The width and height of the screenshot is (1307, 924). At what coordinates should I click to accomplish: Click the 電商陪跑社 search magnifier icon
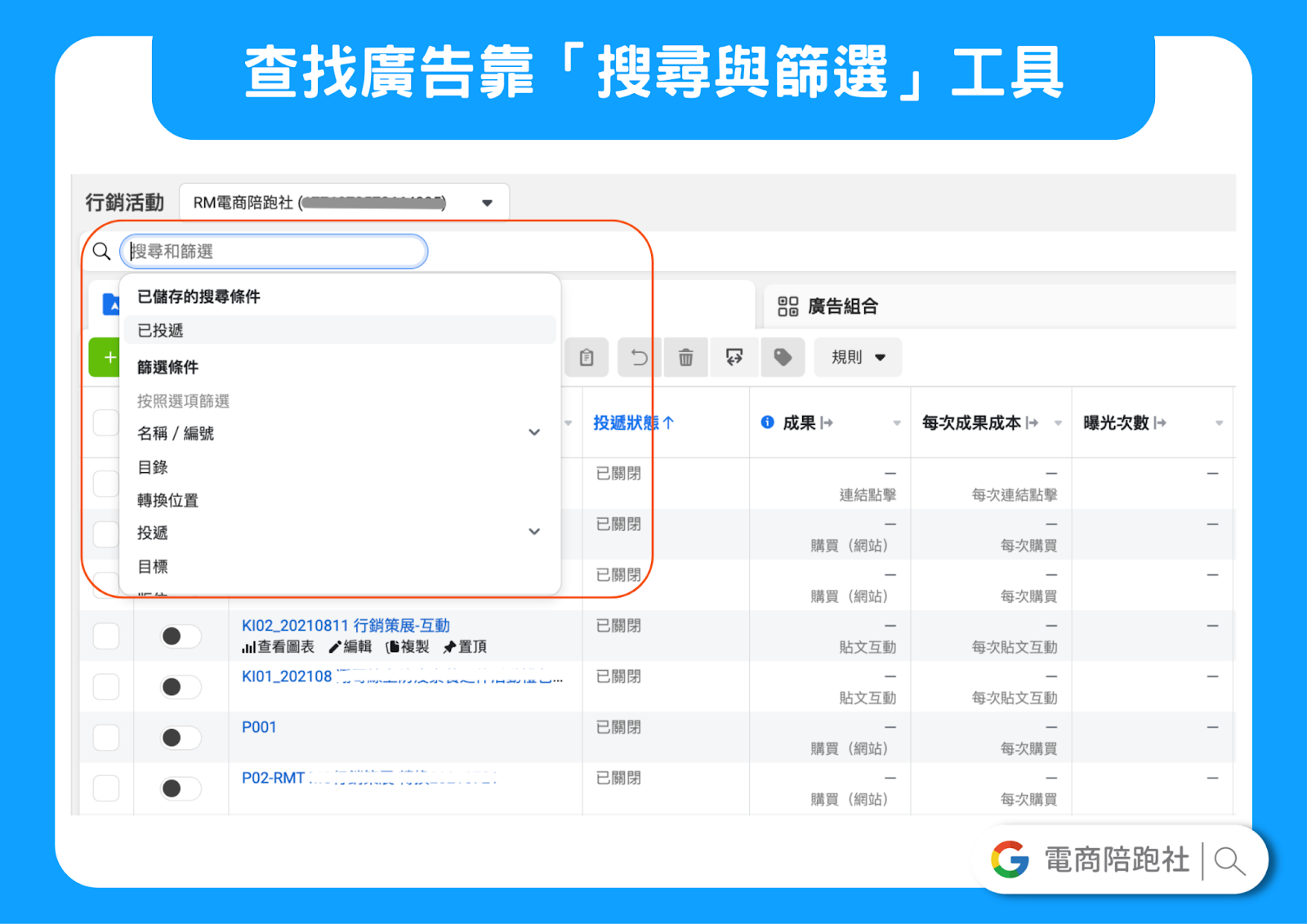(x=1229, y=860)
